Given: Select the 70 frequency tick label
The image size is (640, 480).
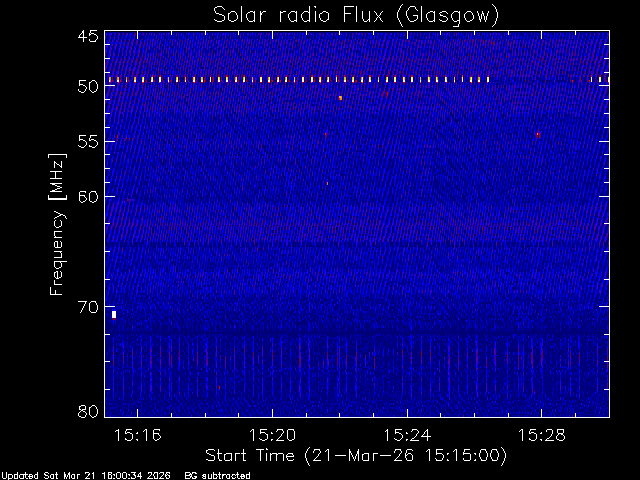Looking at the screenshot, I should pyautogui.click(x=88, y=307).
